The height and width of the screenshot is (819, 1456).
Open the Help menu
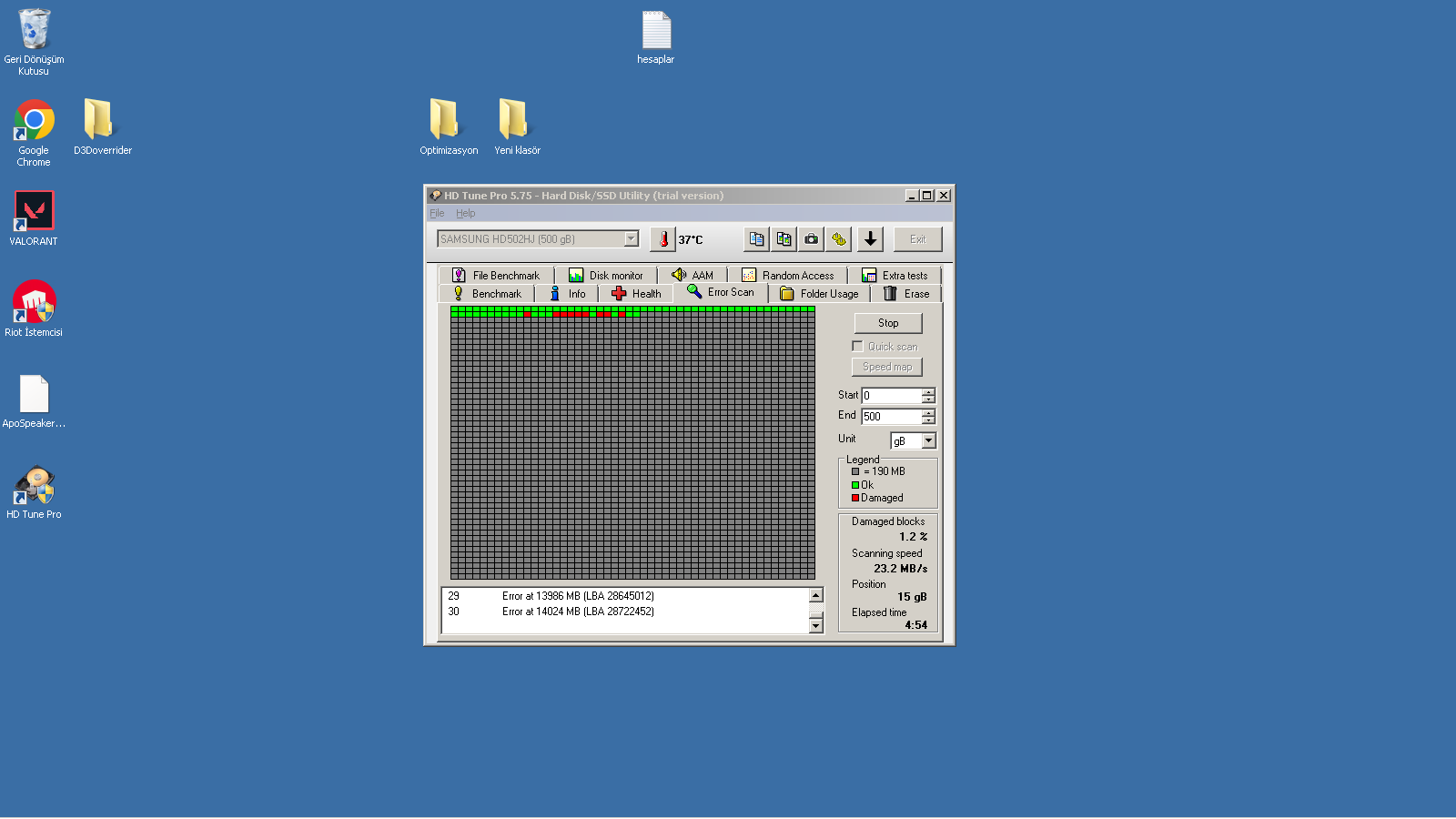click(466, 213)
